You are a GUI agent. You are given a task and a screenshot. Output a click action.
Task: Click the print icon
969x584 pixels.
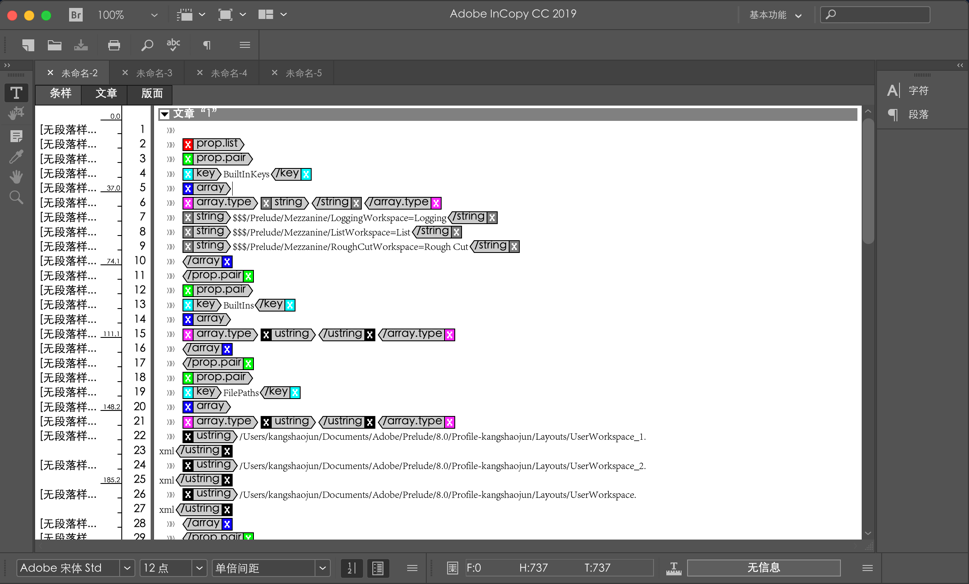click(x=114, y=44)
